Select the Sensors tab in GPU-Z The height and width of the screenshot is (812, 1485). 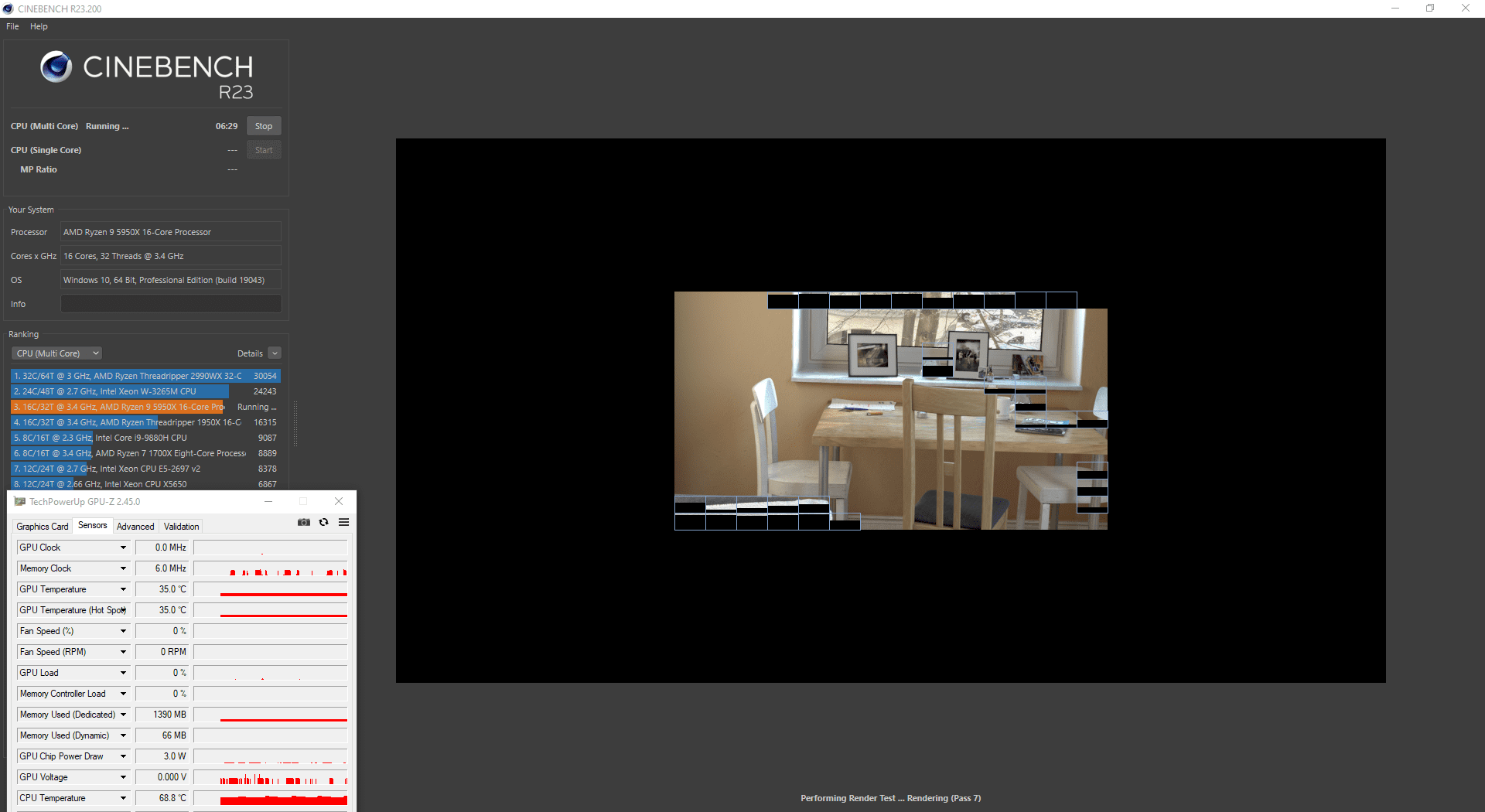(93, 526)
